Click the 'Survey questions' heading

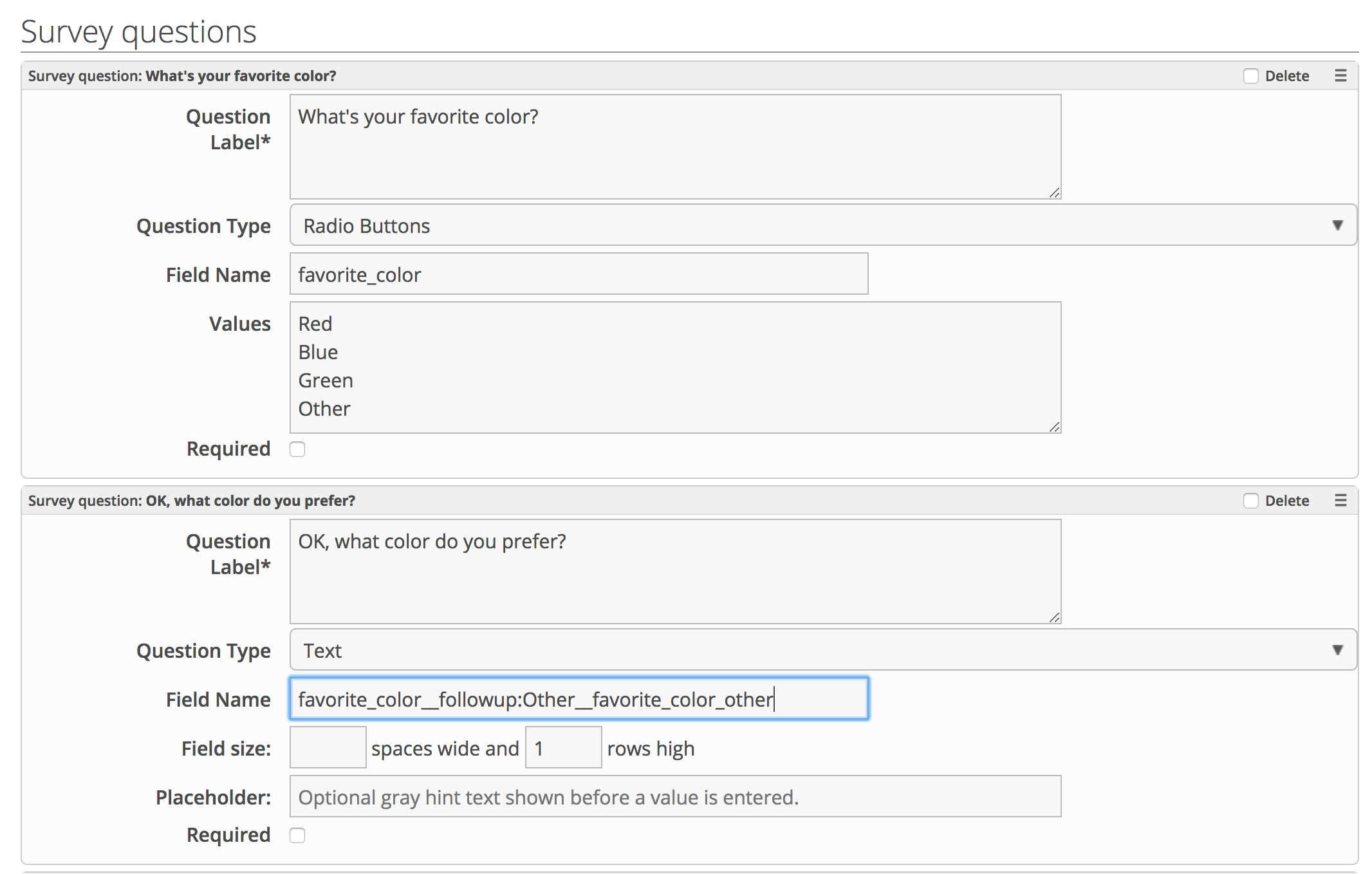[138, 32]
